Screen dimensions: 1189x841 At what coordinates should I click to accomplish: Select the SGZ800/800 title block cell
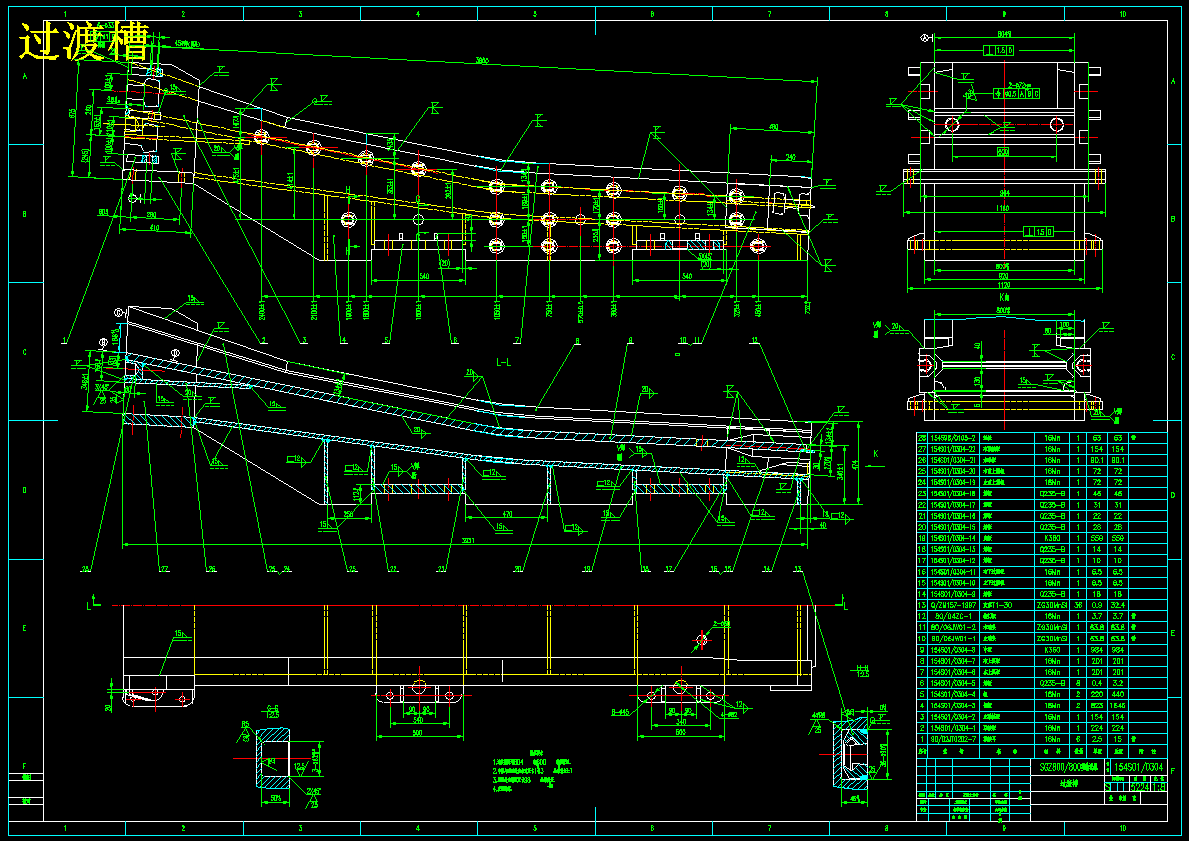point(1068,767)
